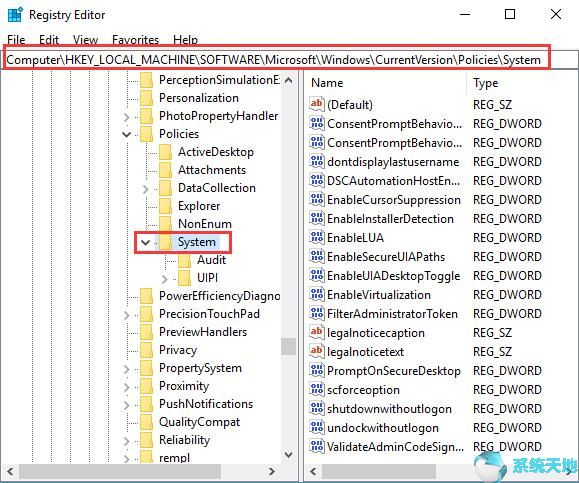Click the EnableInstallerDetection DWORD icon
The width and height of the screenshot is (579, 483).
pos(316,218)
